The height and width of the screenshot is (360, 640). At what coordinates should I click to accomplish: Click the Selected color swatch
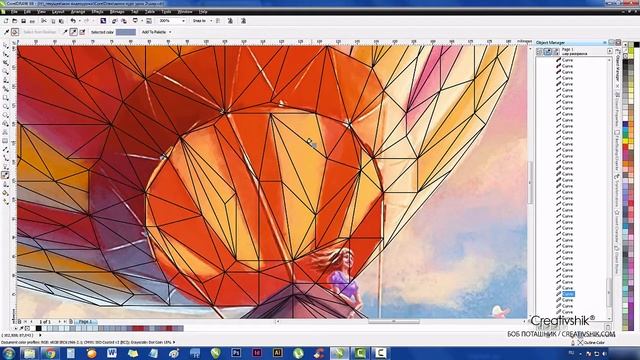pos(126,32)
